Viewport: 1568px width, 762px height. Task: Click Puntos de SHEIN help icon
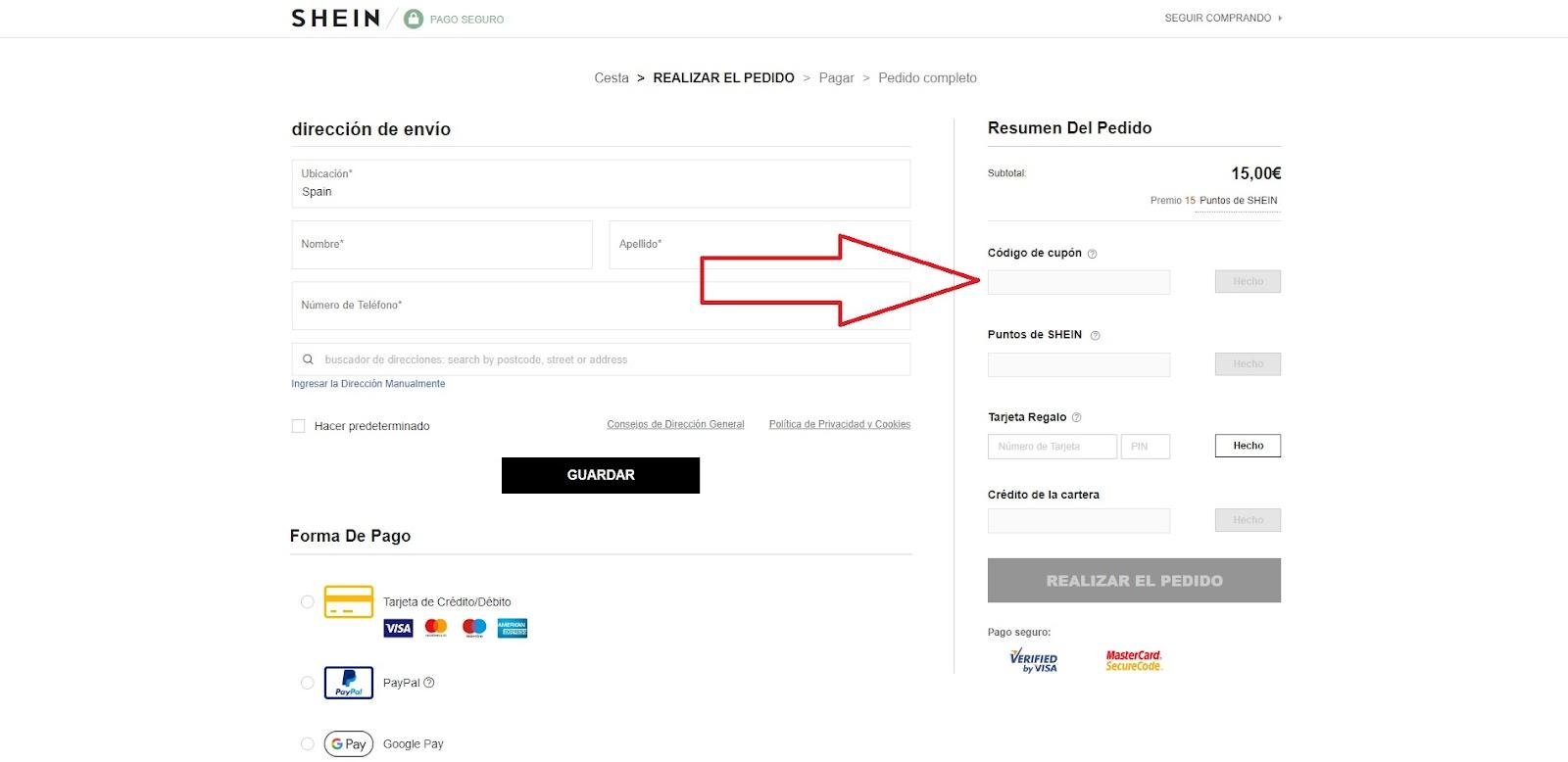point(1095,336)
